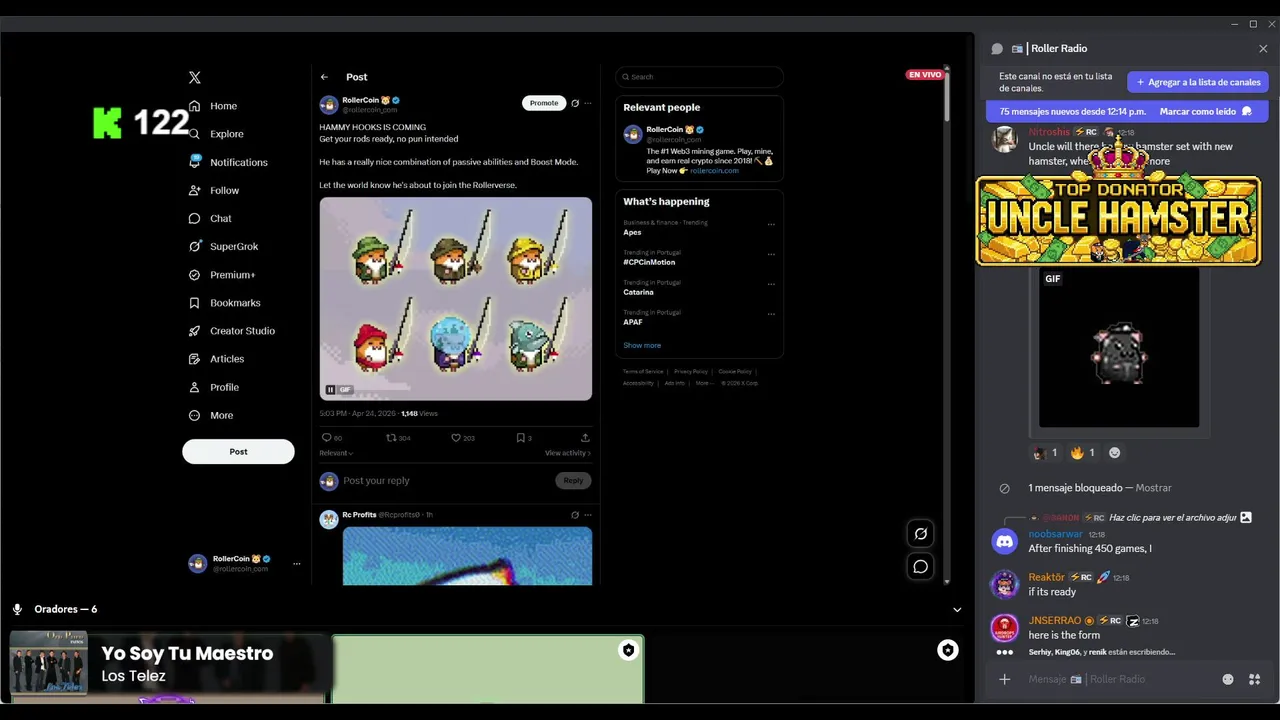Open Notifications in X sidebar
The height and width of the screenshot is (720, 1280).
point(228,162)
